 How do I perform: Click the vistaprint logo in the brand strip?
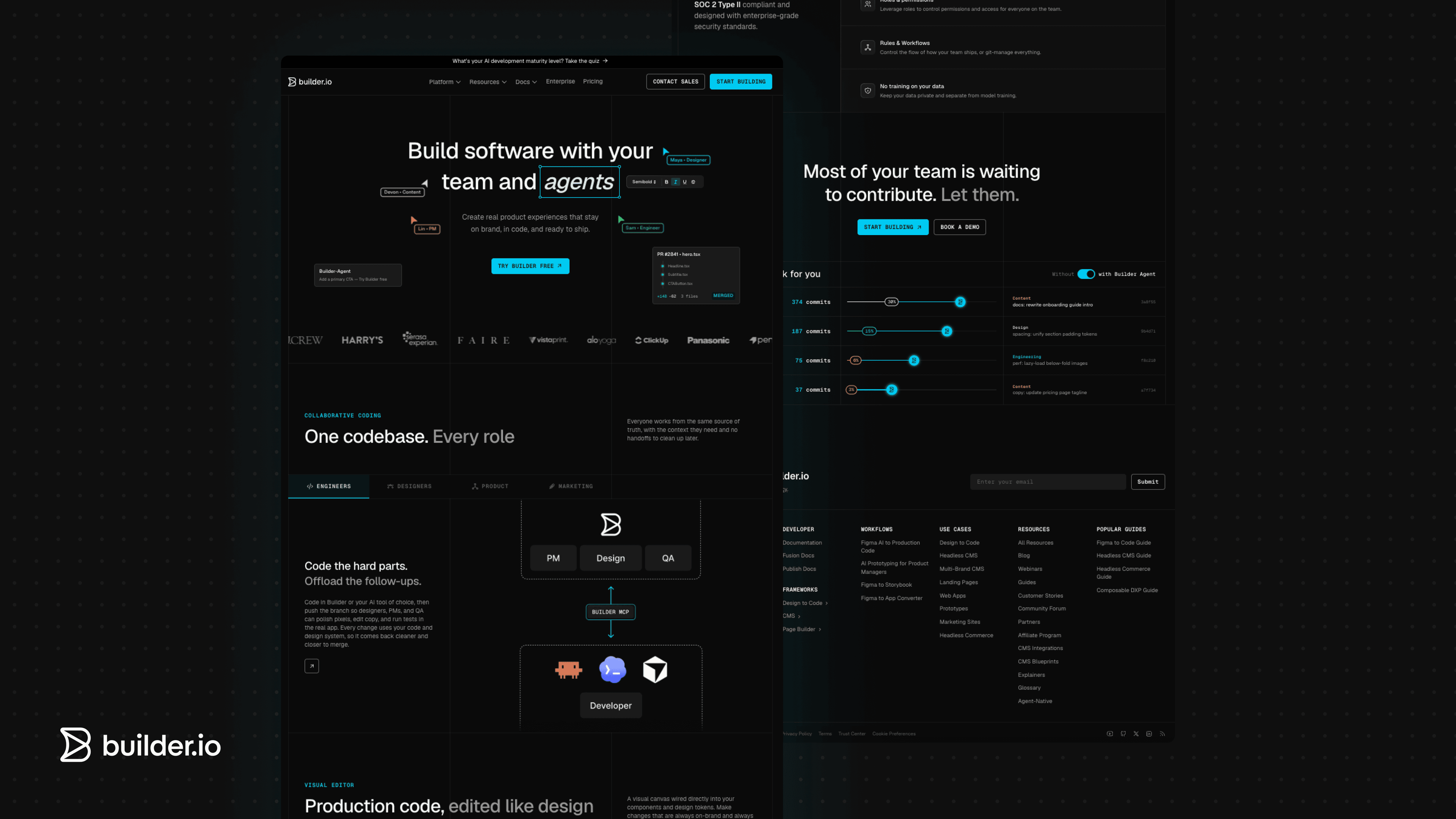pos(548,340)
